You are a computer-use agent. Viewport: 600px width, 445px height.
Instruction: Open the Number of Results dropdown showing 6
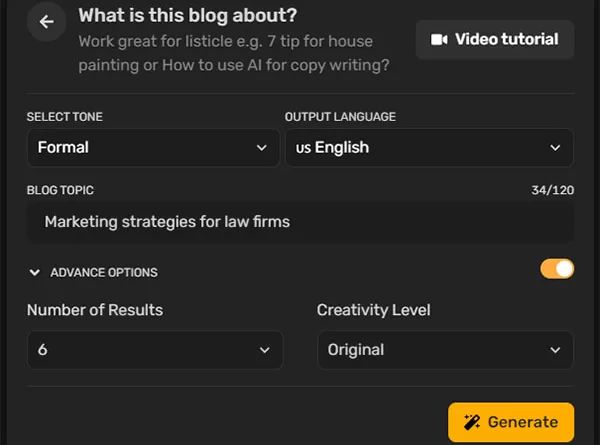point(155,350)
